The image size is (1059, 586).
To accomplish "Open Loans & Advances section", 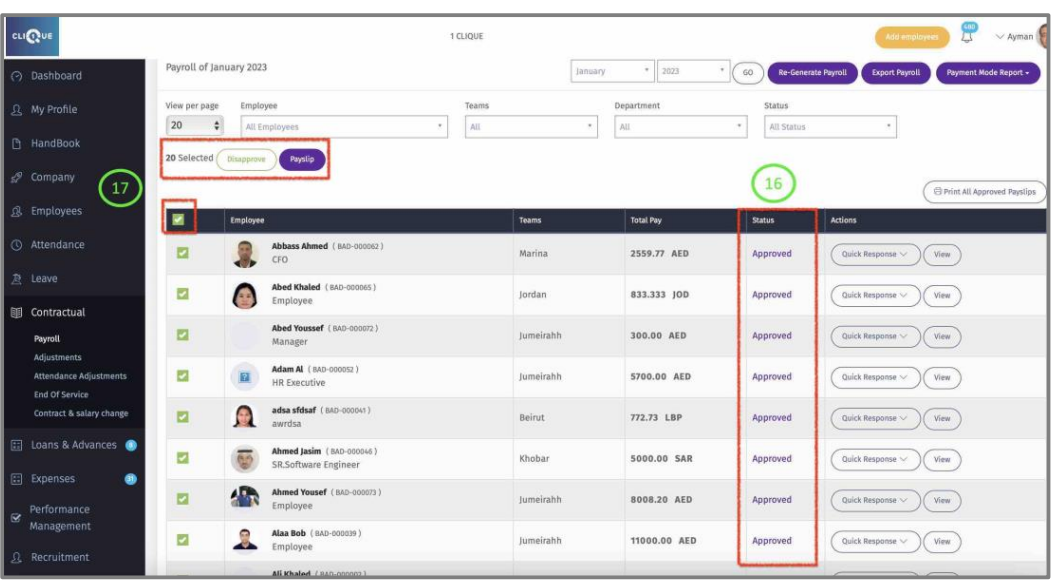I will 73,445.
